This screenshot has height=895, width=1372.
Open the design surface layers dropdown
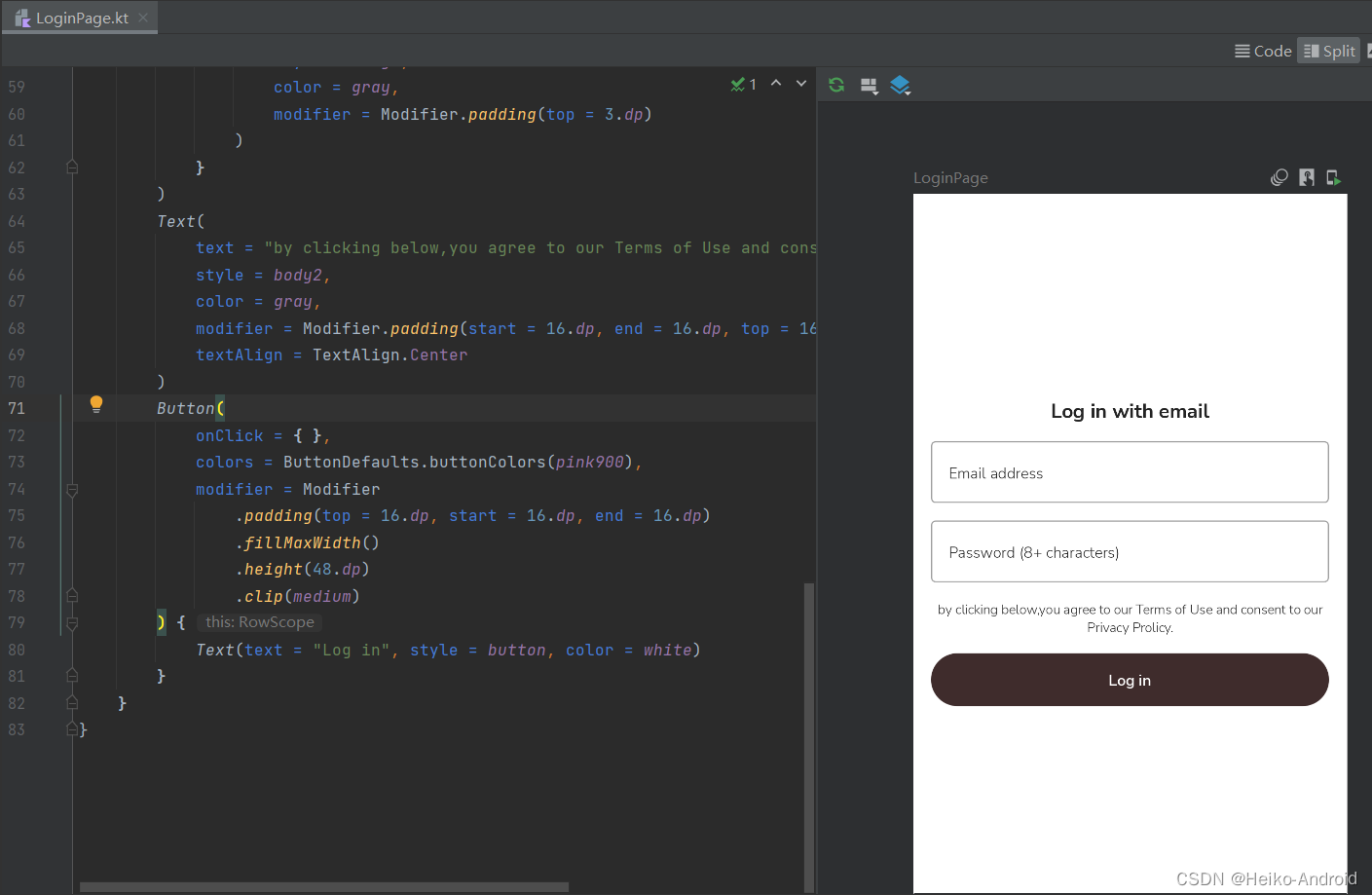click(x=901, y=86)
